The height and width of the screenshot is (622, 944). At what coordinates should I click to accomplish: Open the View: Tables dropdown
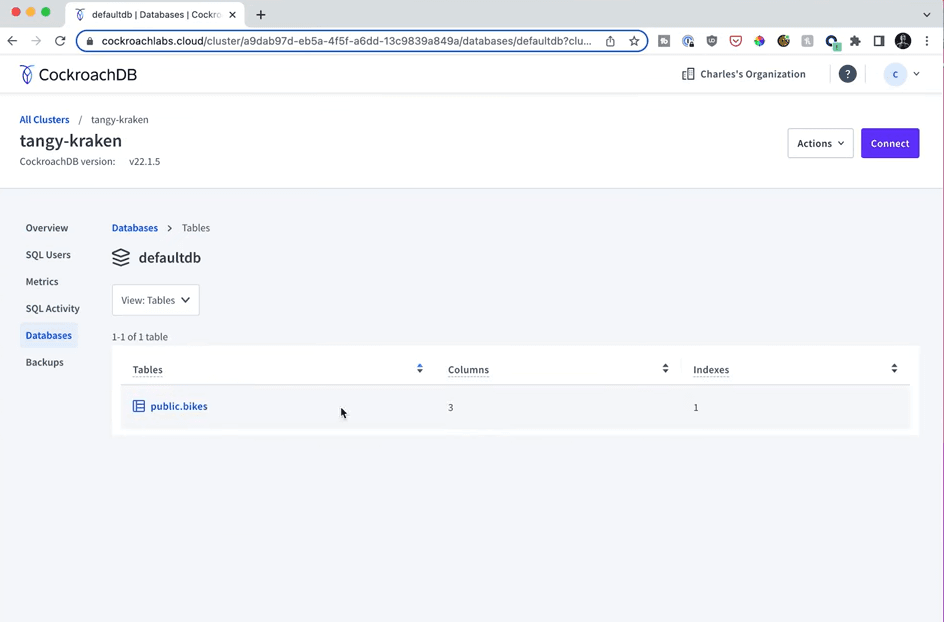tap(155, 300)
